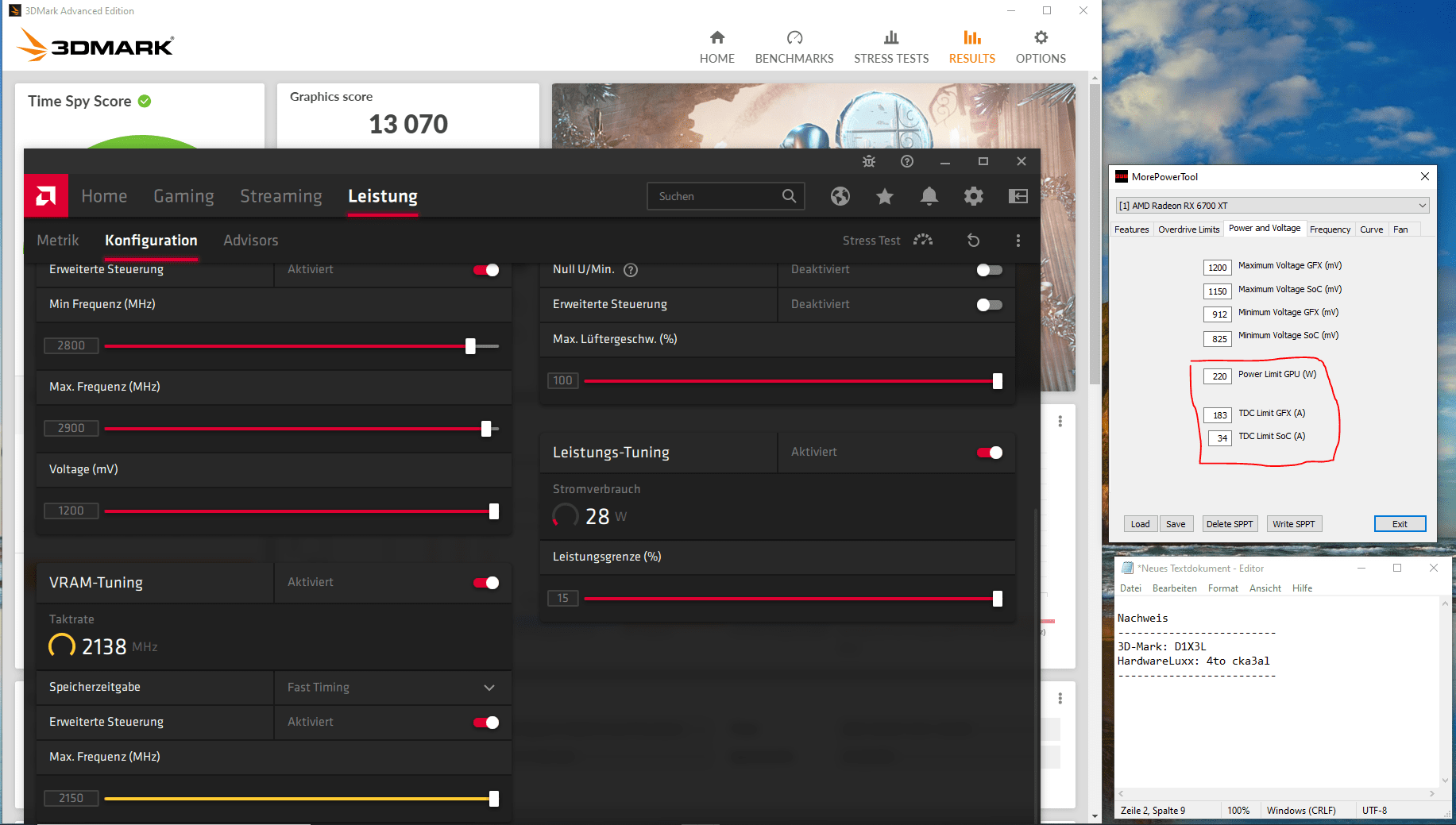The image size is (1456, 825).
Task: Open the AMD Software logo home
Action: [x=46, y=196]
